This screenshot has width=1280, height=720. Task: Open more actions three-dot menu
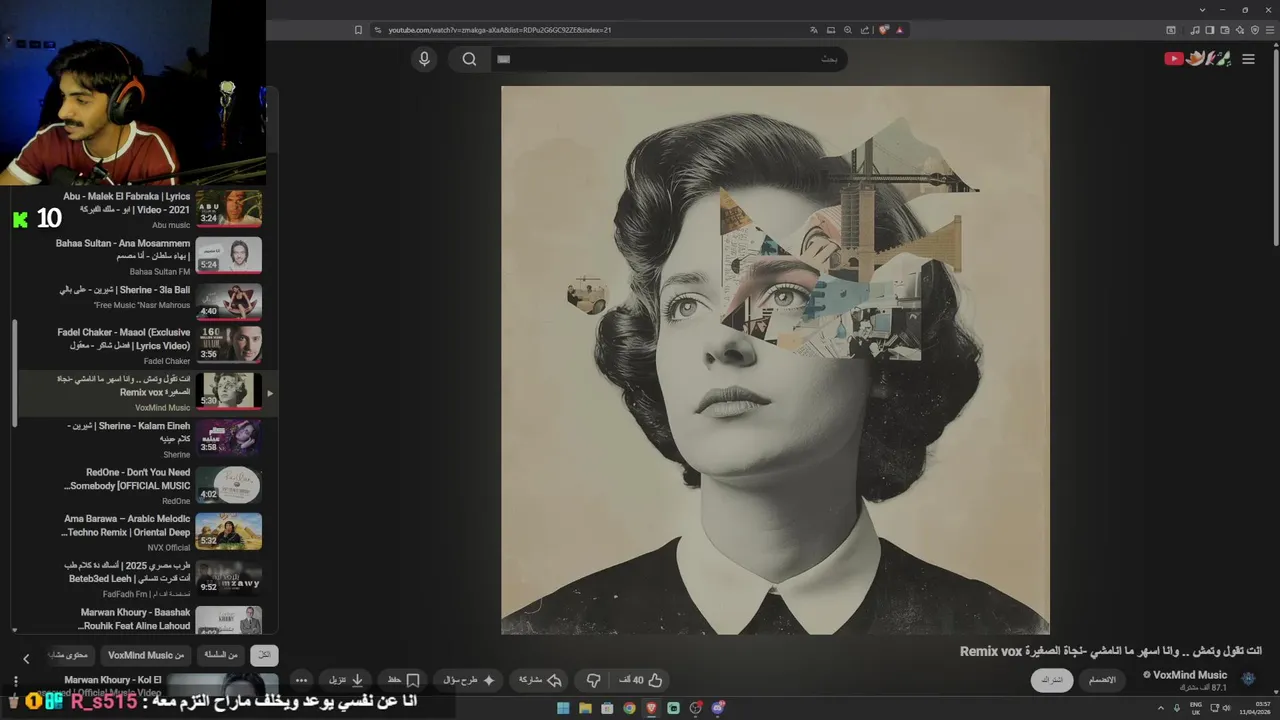click(x=301, y=680)
